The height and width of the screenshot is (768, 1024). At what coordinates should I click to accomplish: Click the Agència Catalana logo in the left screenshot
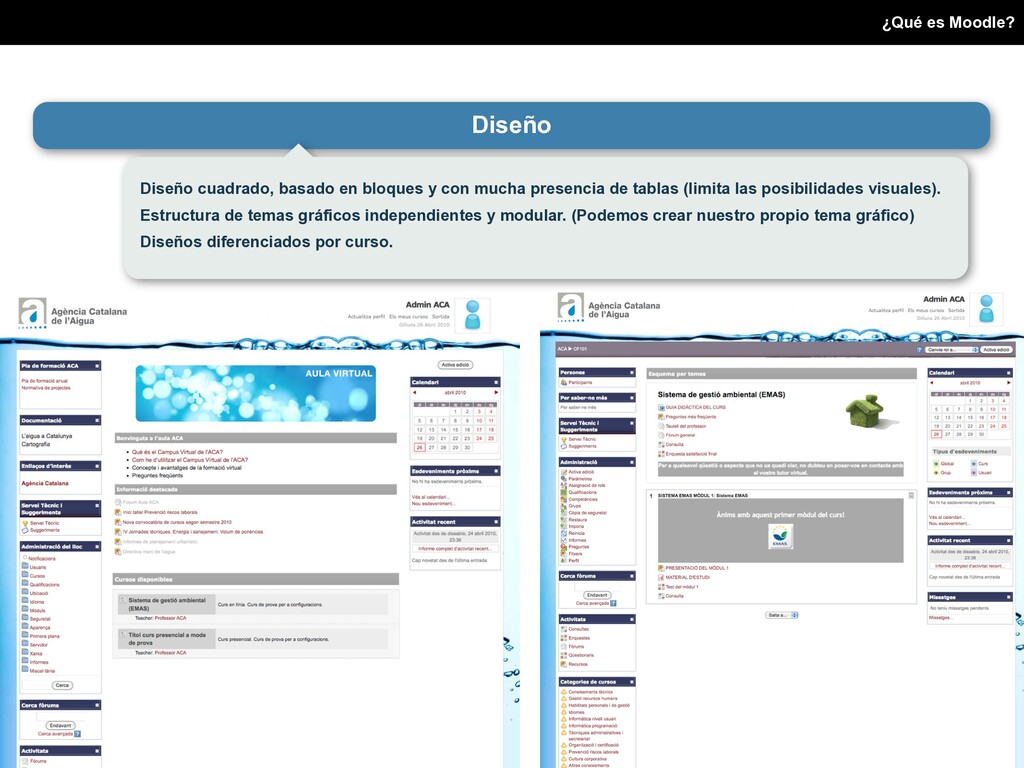[73, 313]
